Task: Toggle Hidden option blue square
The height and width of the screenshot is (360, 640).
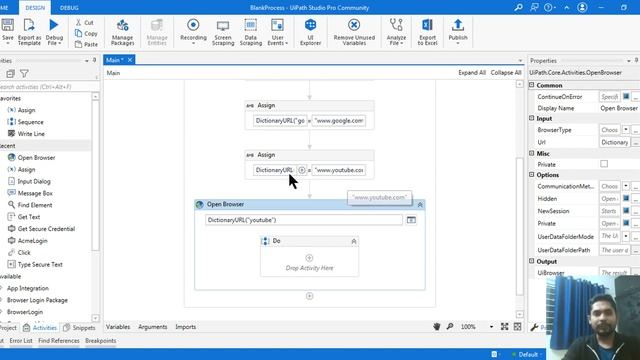Action: pyautogui.click(x=626, y=198)
